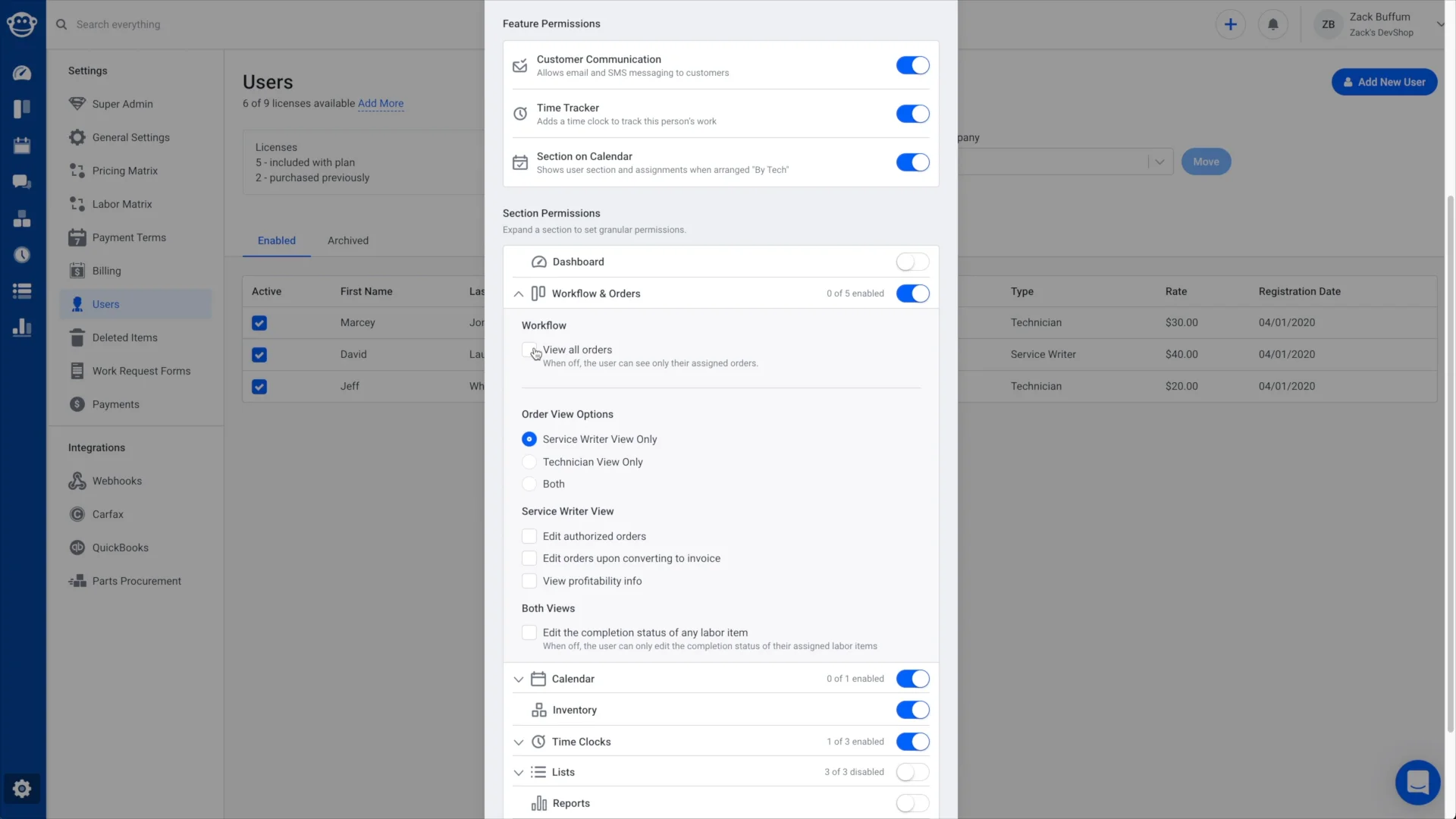Open General Settings in sidebar
This screenshot has width=1456, height=819.
[x=131, y=137]
